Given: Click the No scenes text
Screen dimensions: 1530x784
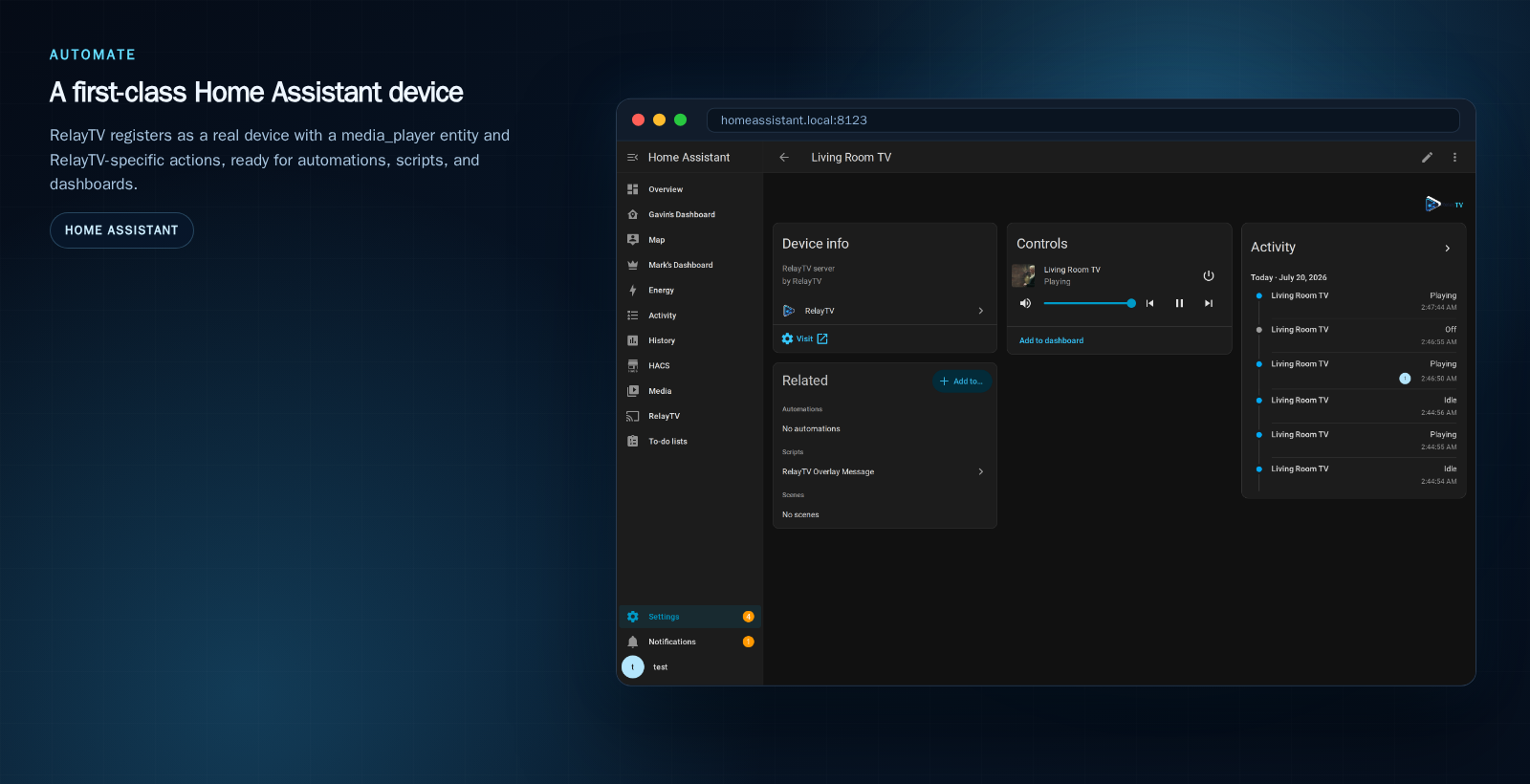Looking at the screenshot, I should pos(800,515).
